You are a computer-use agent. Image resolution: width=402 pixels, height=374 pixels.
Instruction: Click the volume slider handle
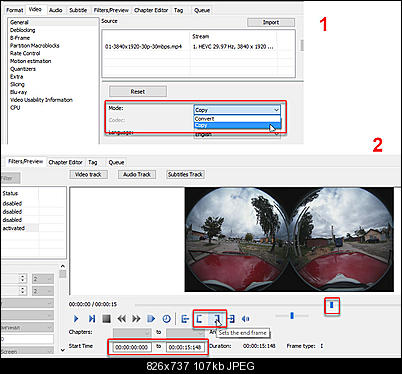[x=292, y=315]
